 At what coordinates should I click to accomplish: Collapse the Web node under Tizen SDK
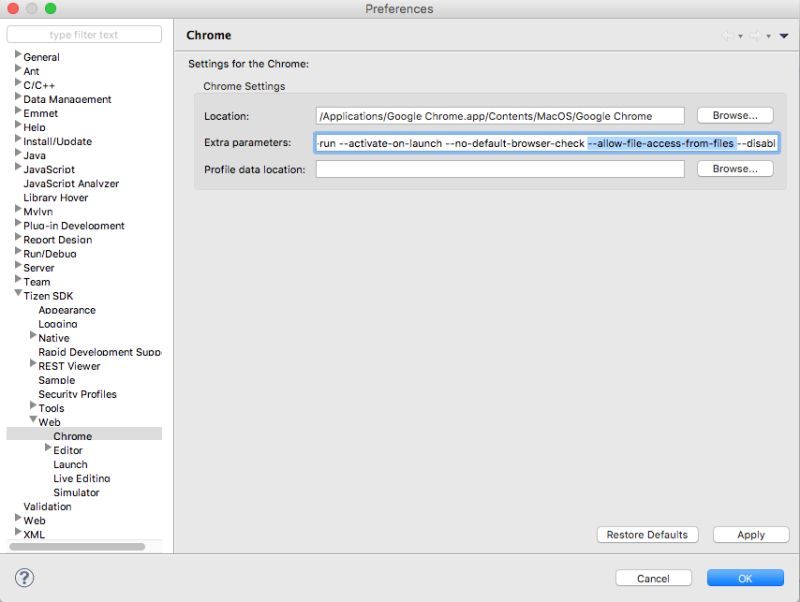(x=33, y=419)
